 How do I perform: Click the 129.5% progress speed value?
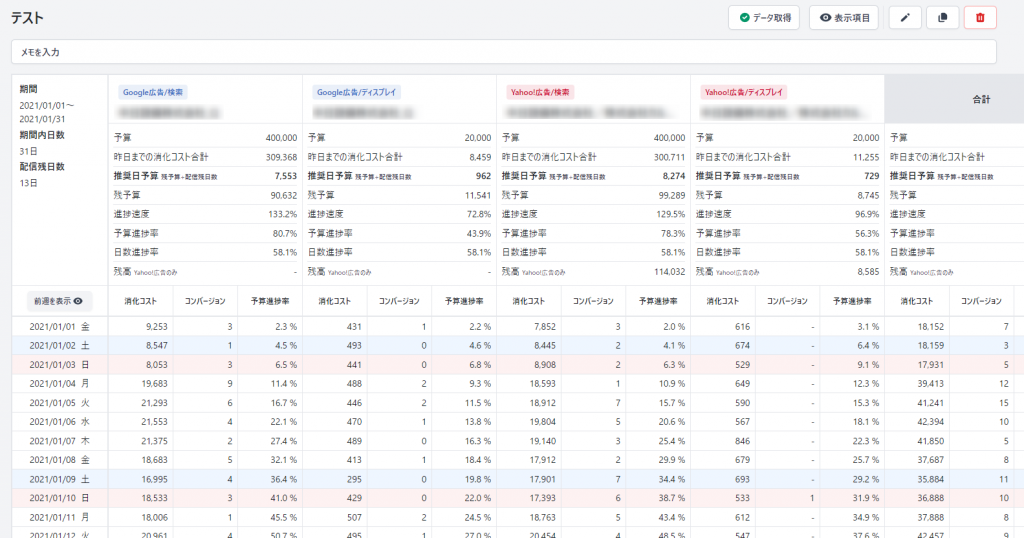coord(671,214)
